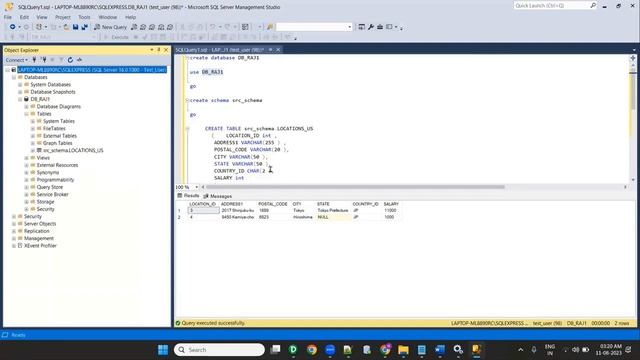Open the Tools menu
640x360 pixels.
coord(84,17)
